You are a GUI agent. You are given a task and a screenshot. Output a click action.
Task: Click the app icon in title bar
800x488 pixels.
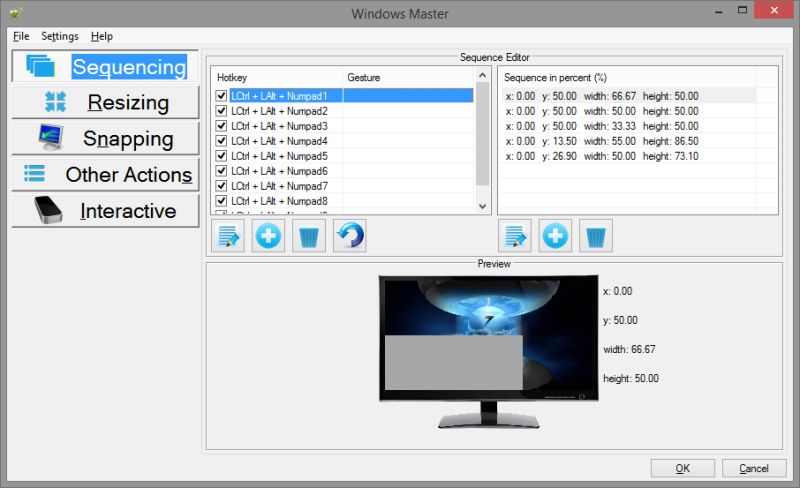point(15,13)
